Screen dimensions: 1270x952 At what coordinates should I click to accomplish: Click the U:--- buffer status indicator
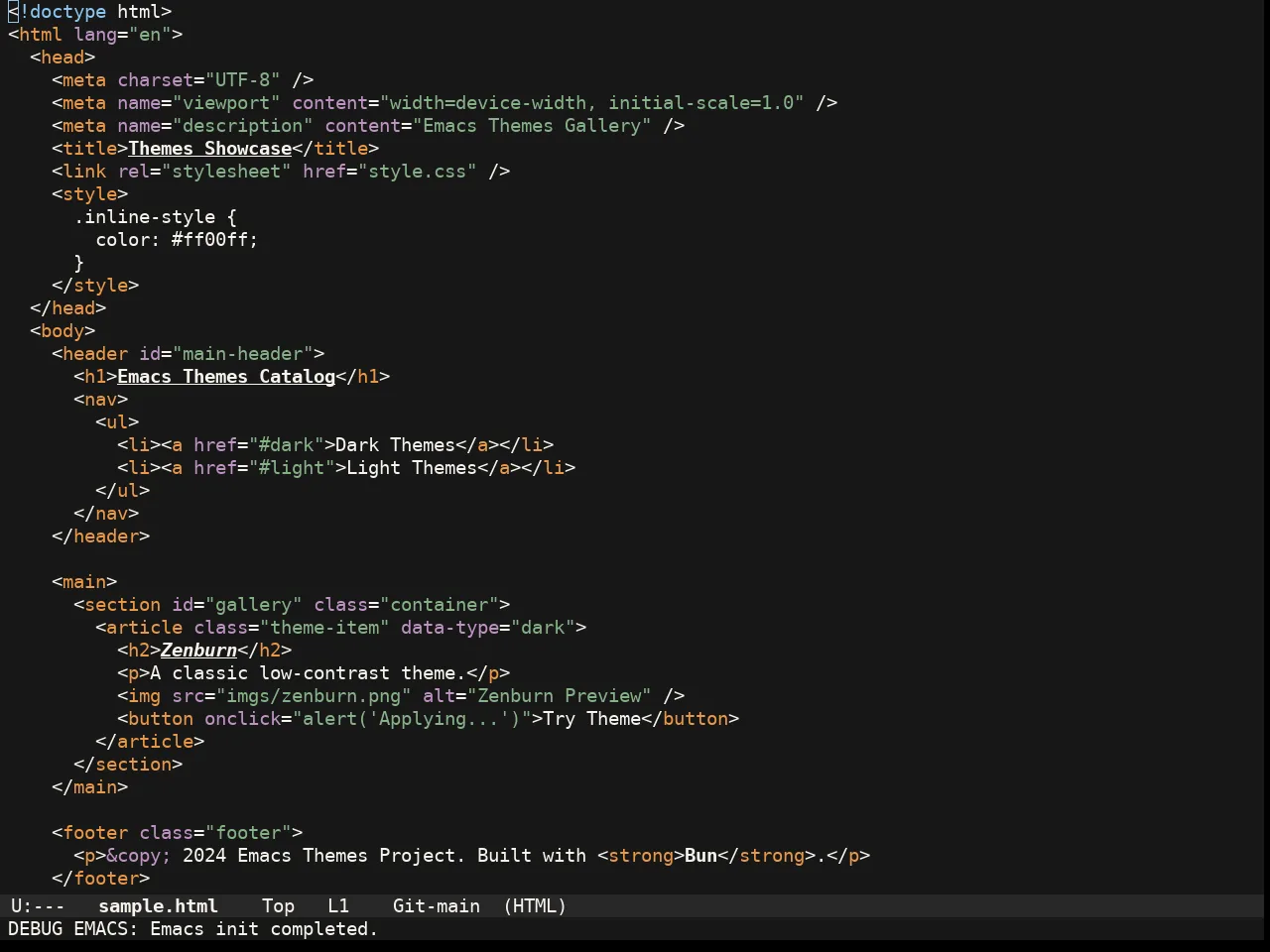tap(38, 906)
